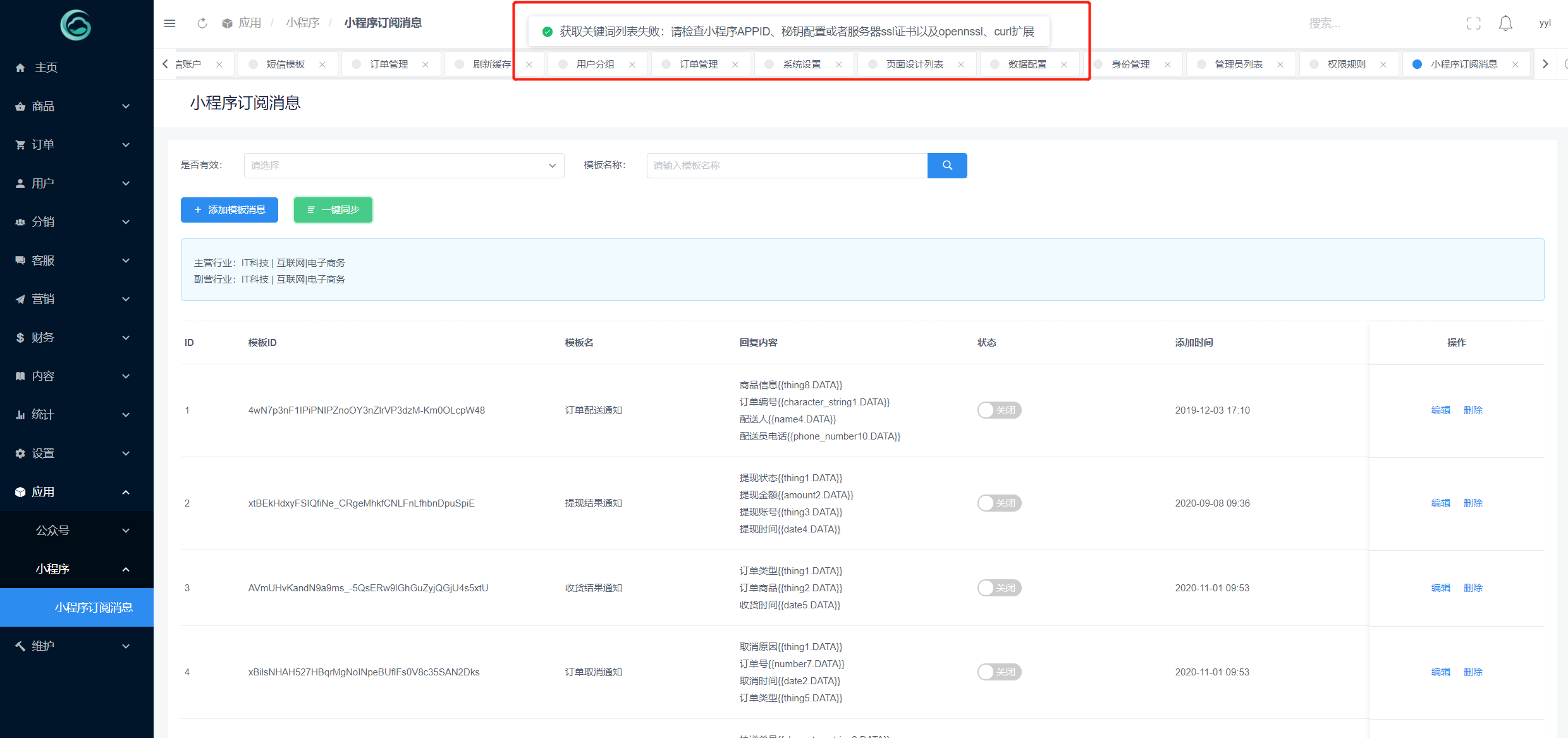1568x738 pixels.
Task: Close the 数据配置 tab
Action: (x=1064, y=65)
